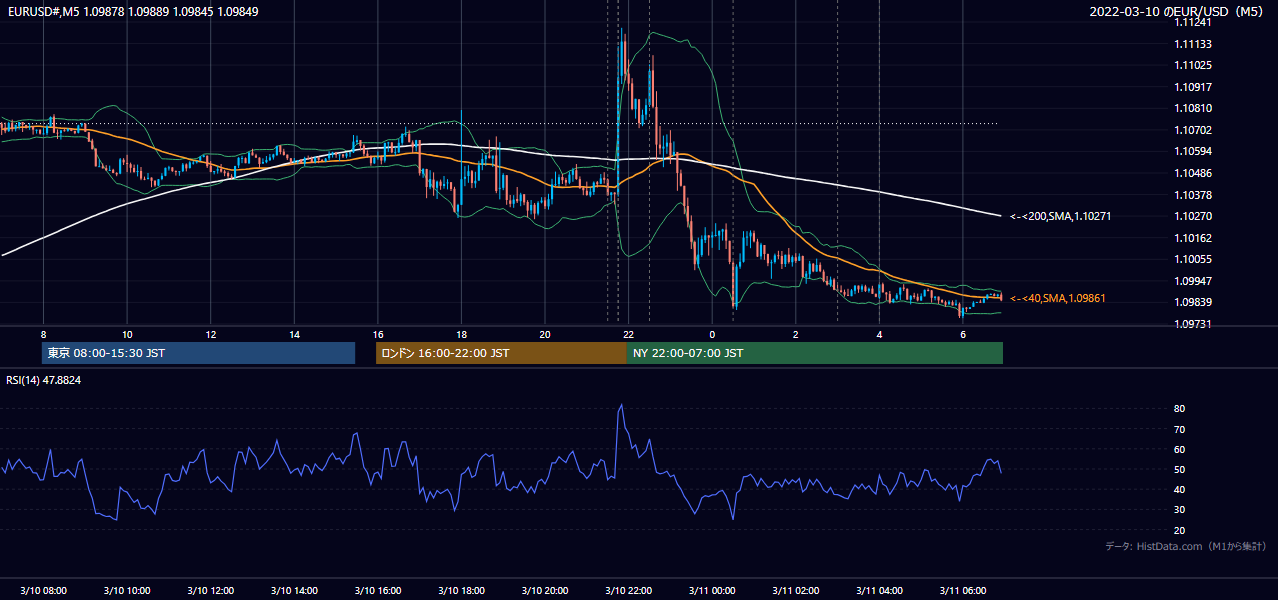
Task: Click the 3/11 06:00 time label
Action: click(962, 590)
